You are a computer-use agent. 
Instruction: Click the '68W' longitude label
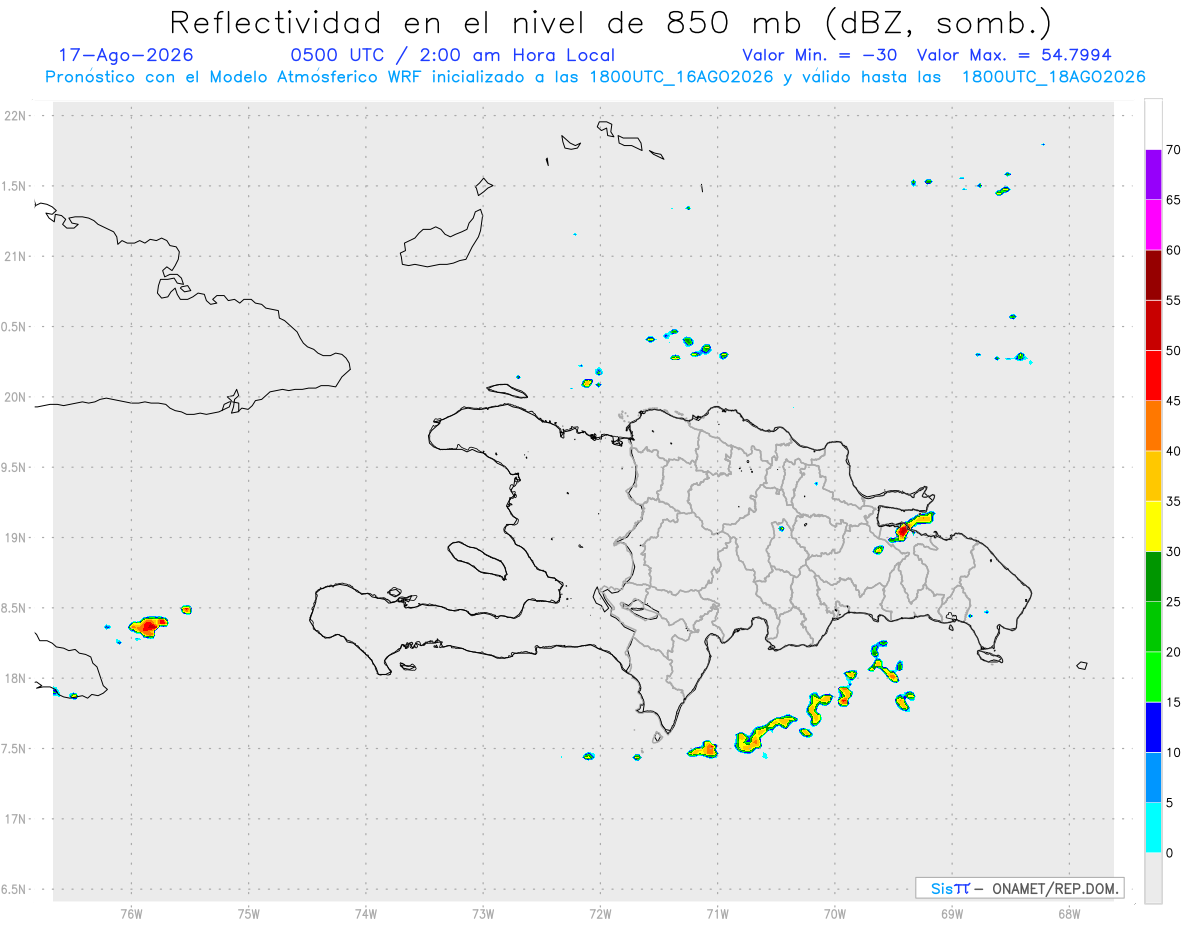(x=1069, y=914)
